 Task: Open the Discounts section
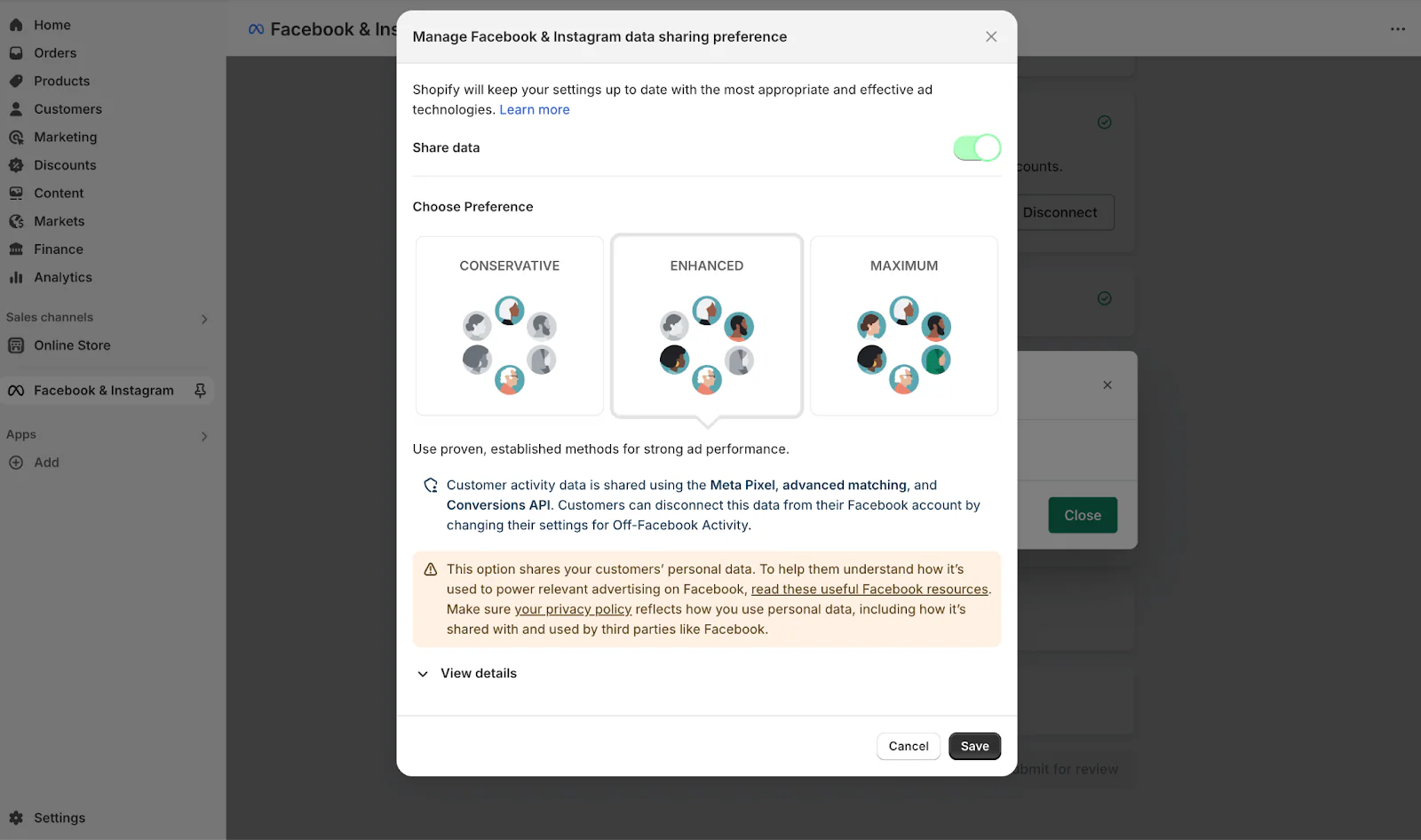(65, 164)
